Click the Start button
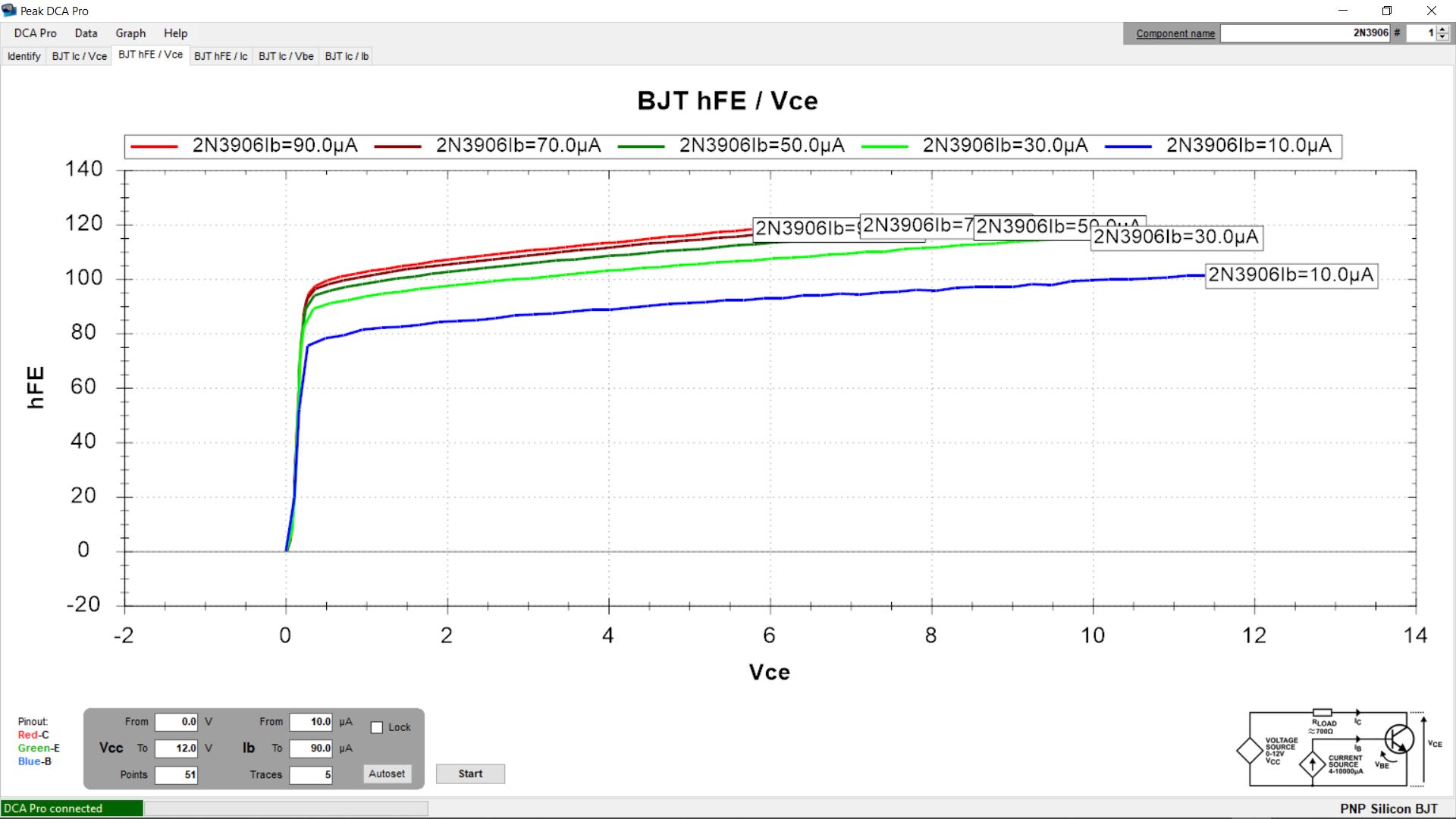Screen dimensions: 1456x819 [469, 773]
